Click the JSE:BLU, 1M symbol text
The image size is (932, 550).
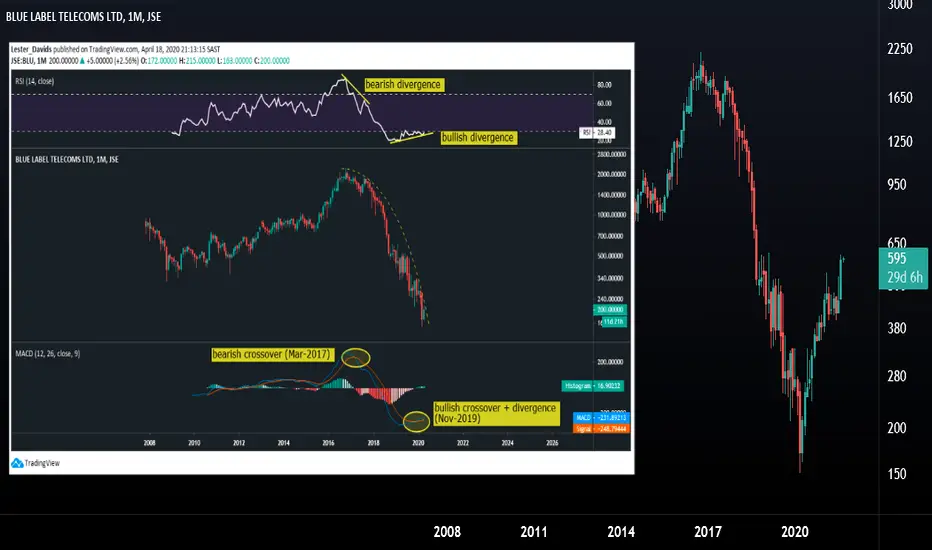(29, 61)
